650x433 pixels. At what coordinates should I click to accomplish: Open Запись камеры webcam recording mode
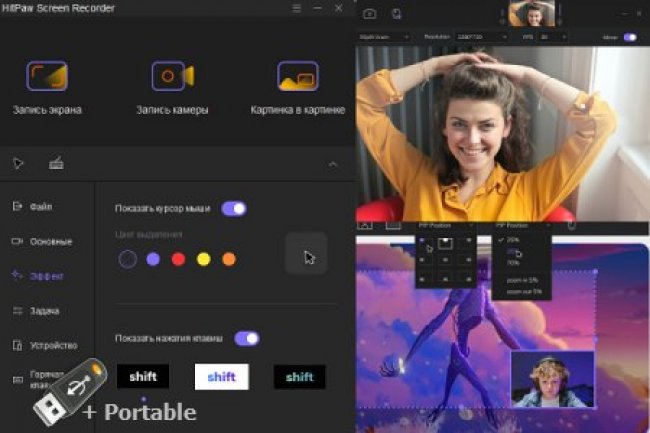pyautogui.click(x=172, y=76)
